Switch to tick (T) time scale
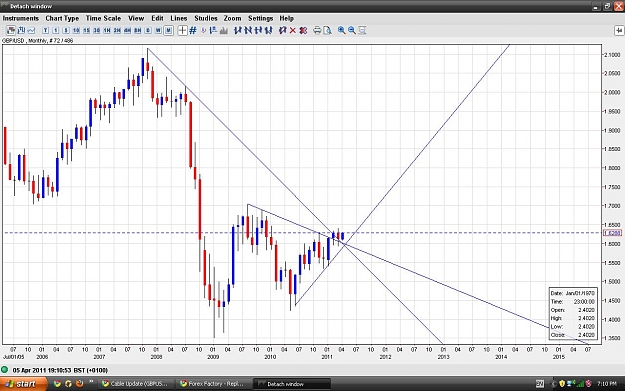Screen dimensions: 625x391 tap(45, 30)
